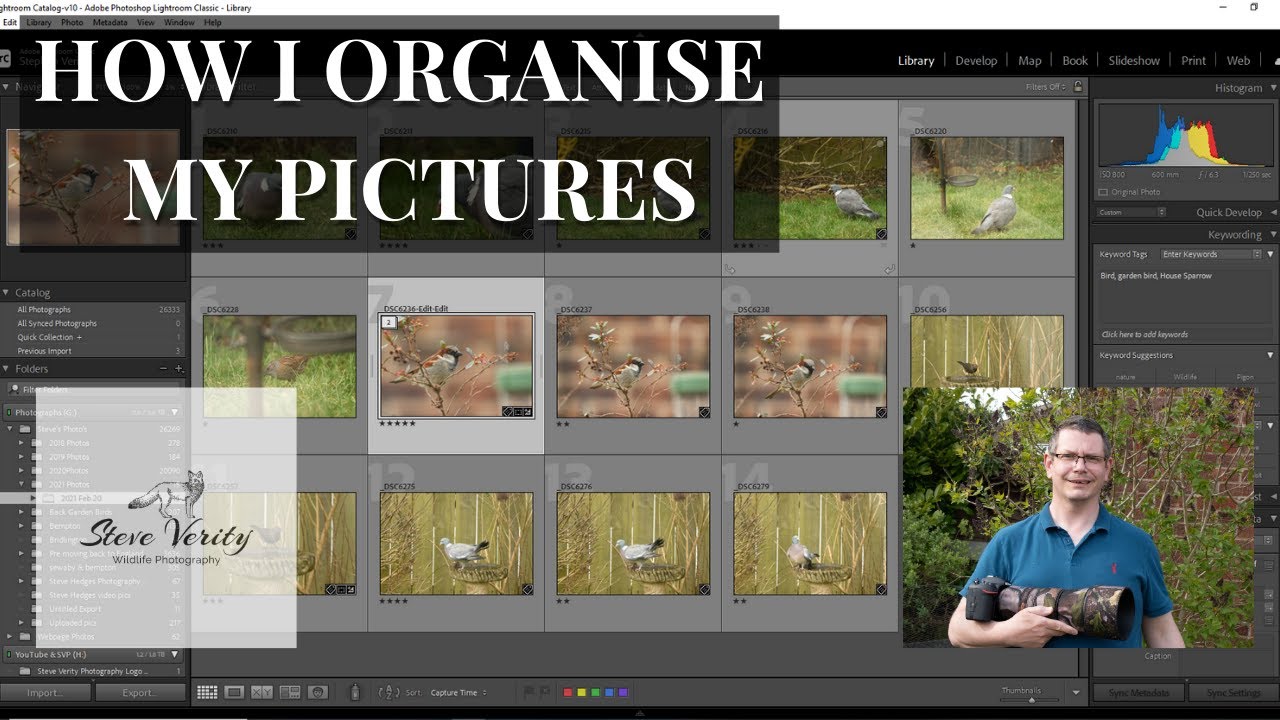
Task: Click the plus icon in Folders header
Action: click(179, 369)
